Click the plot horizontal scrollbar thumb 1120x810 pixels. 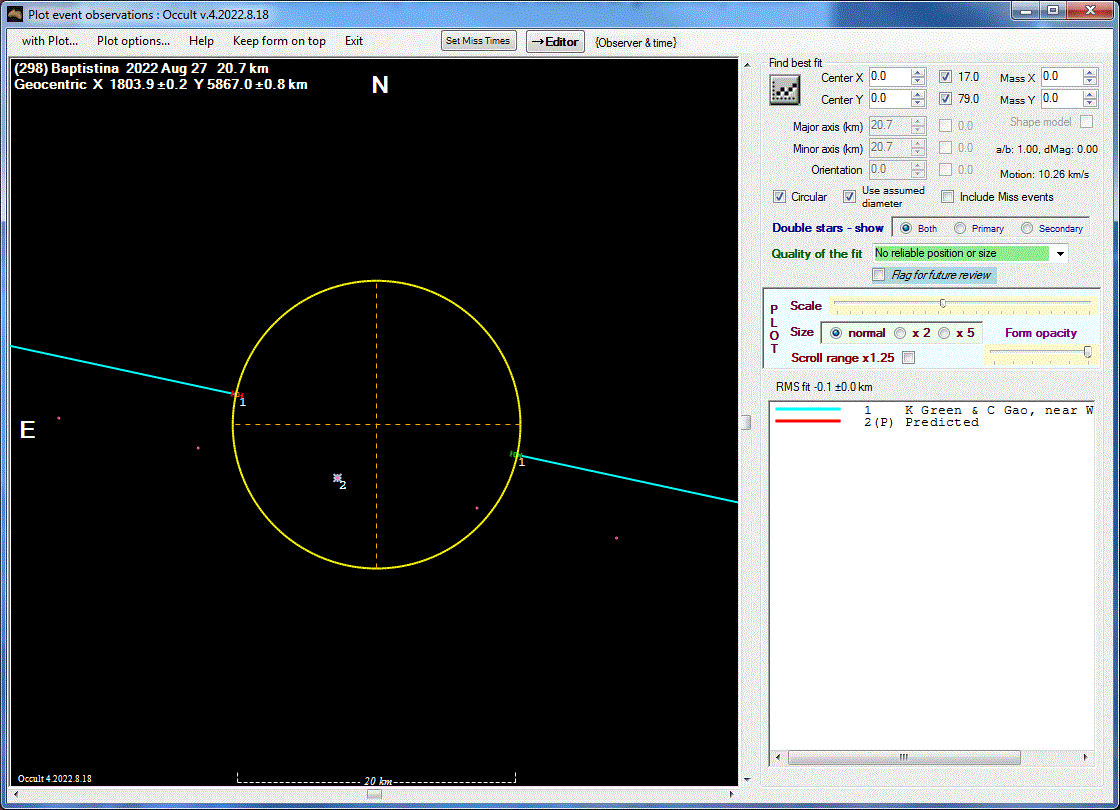(x=374, y=794)
